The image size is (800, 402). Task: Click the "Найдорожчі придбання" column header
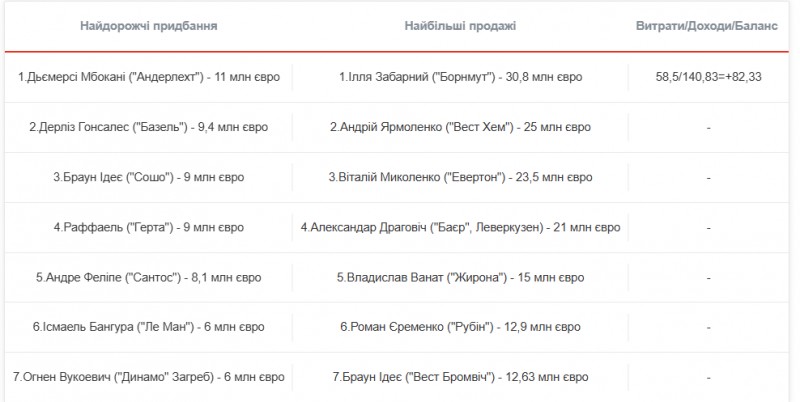click(x=148, y=26)
